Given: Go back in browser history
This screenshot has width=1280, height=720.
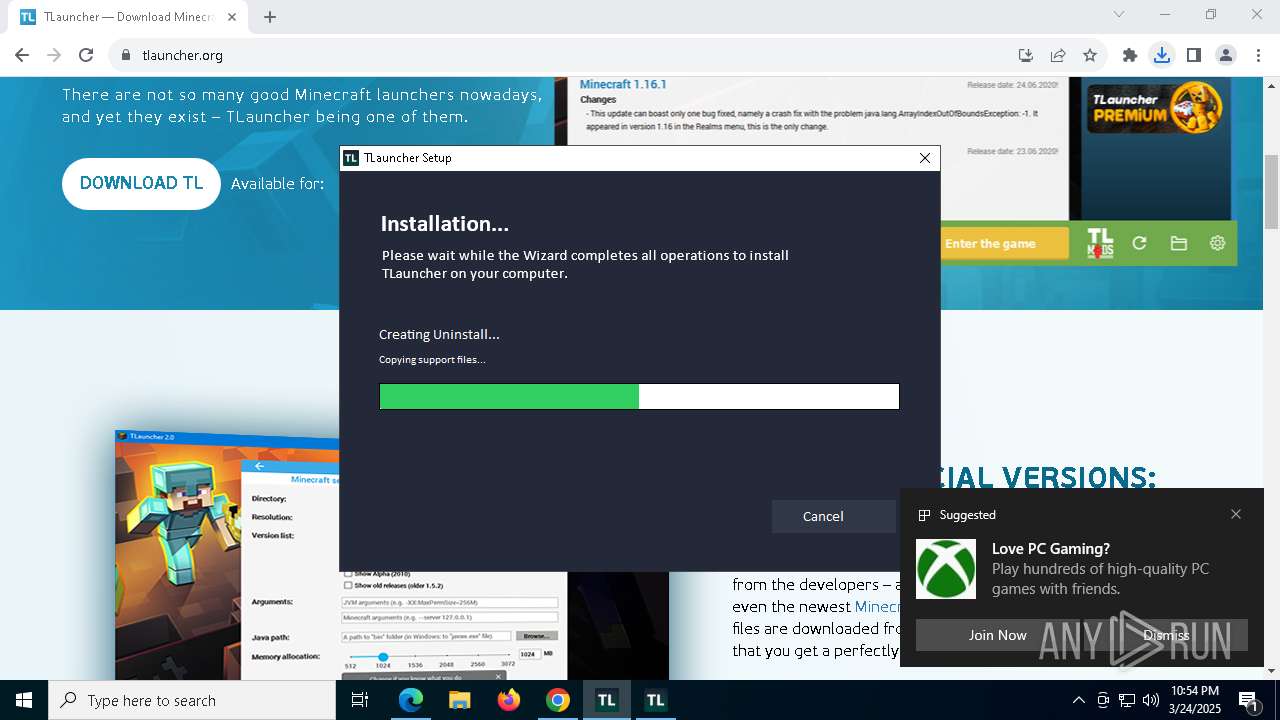Looking at the screenshot, I should coord(22,55).
